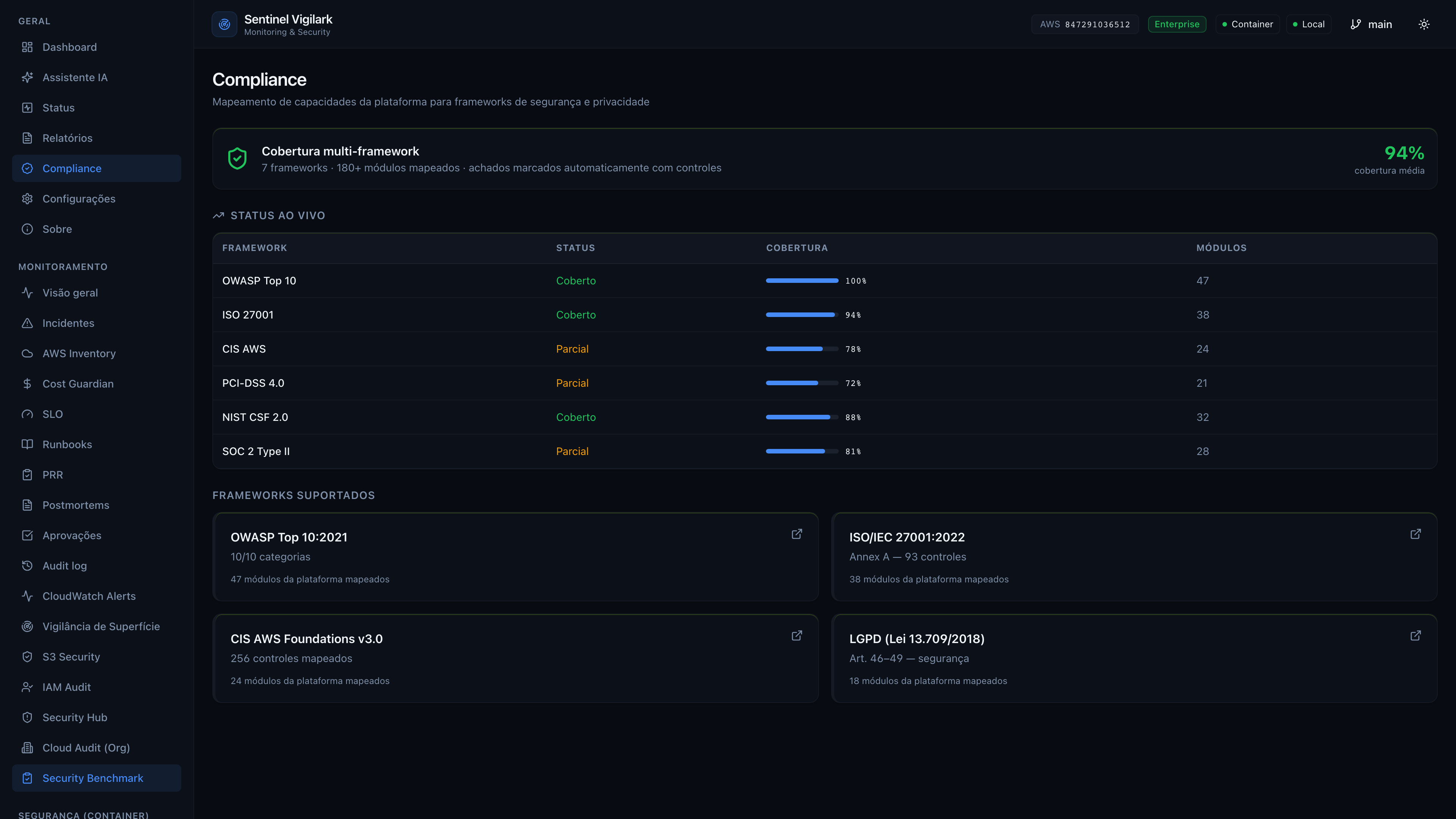Image resolution: width=1456 pixels, height=819 pixels.
Task: Click the Sentinel Vigilark logo icon
Action: pos(224,24)
